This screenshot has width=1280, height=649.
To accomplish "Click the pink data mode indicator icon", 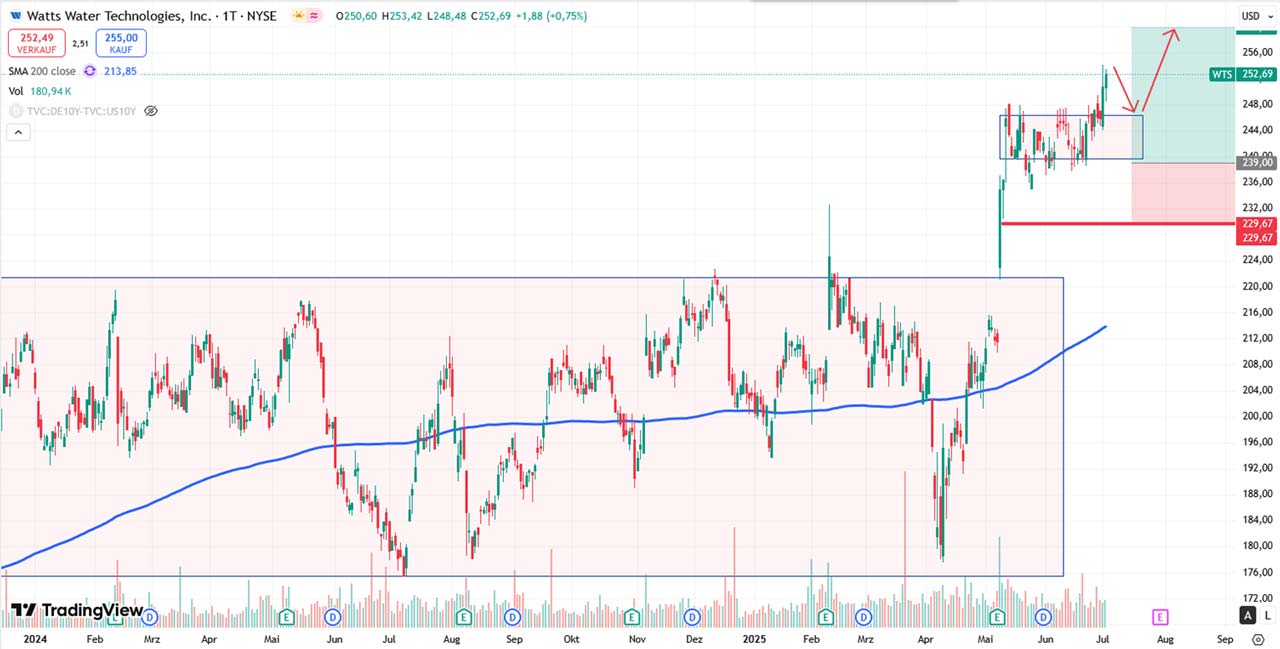I will (x=315, y=16).
